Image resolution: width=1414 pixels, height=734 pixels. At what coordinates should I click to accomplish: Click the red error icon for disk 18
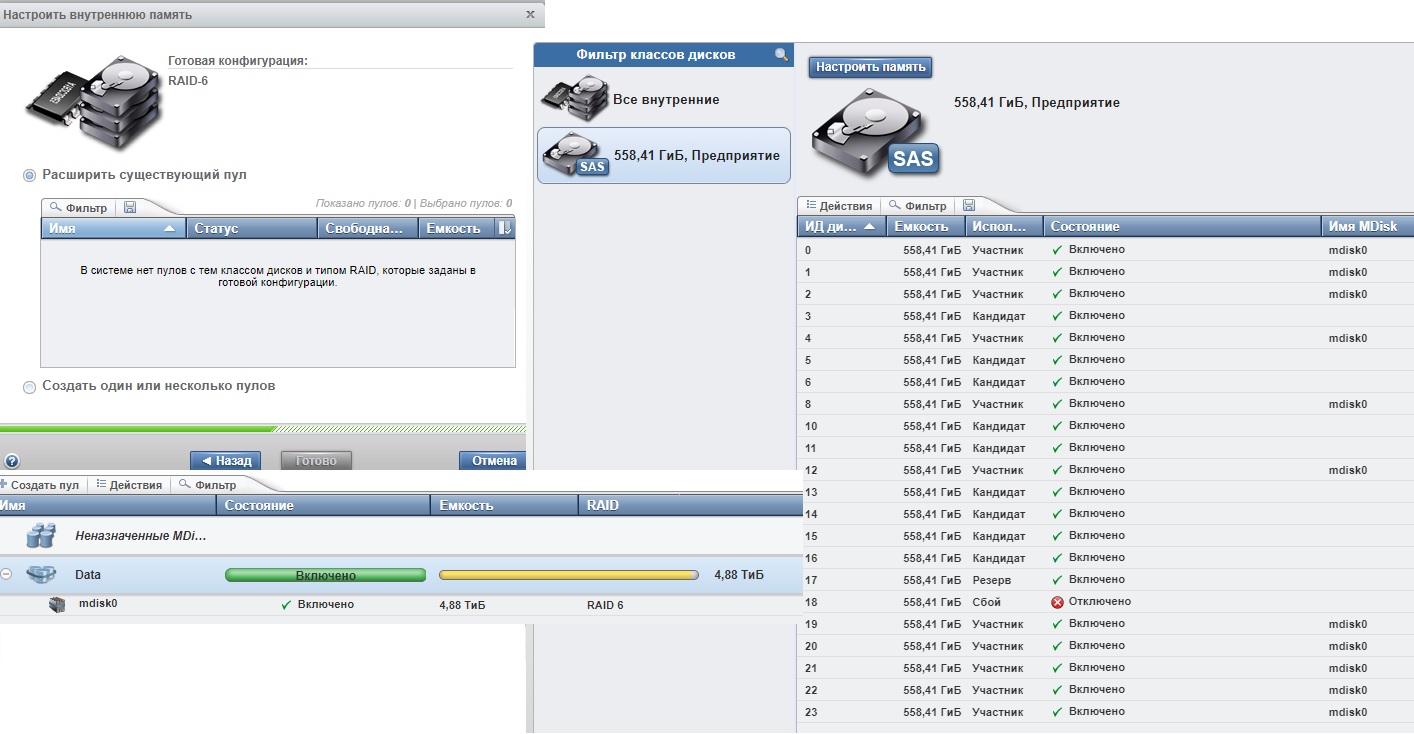[x=1057, y=602]
